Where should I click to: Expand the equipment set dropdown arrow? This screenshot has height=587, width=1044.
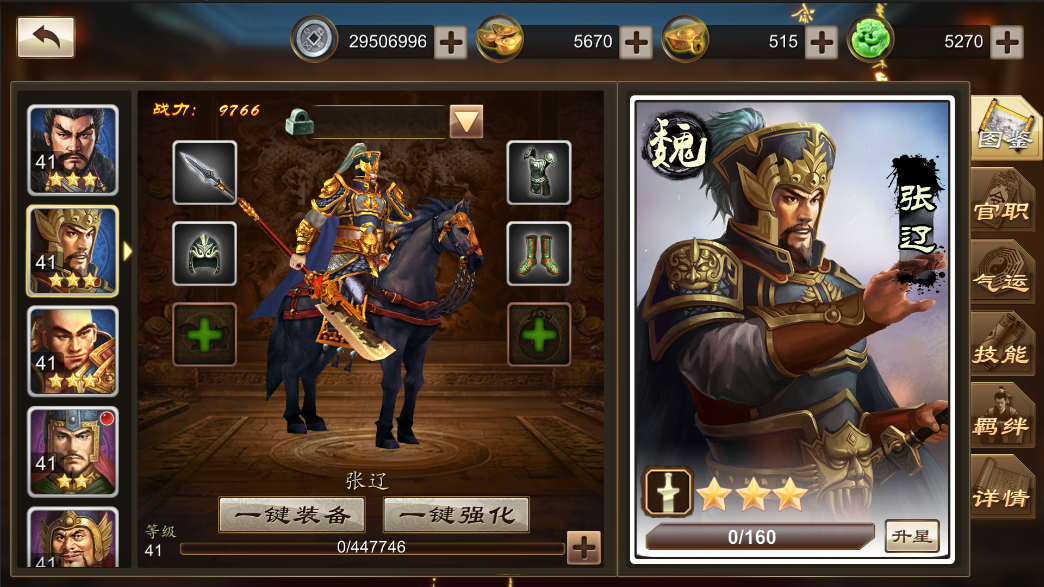click(x=466, y=121)
